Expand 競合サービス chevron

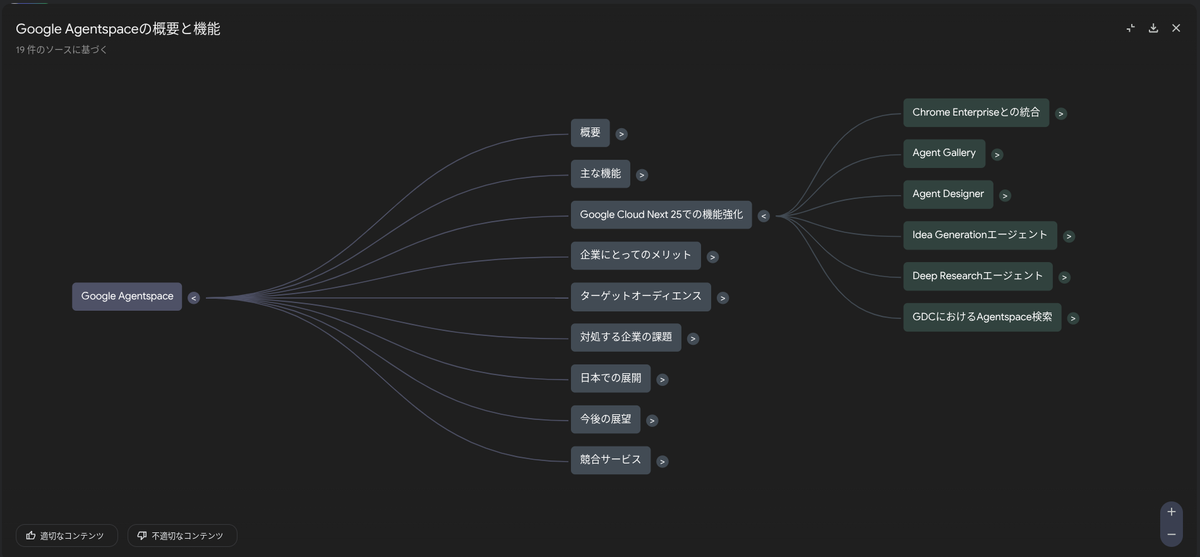pos(662,461)
